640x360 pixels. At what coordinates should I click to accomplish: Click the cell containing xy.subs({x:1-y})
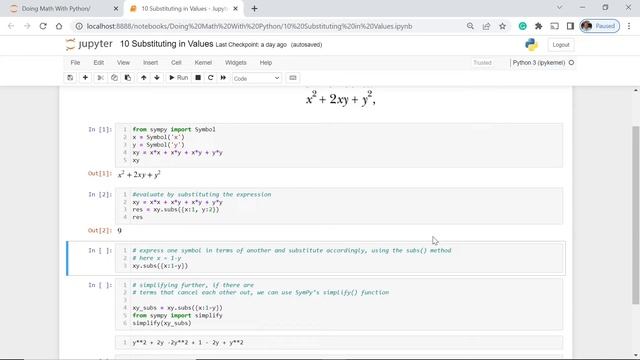(x=339, y=258)
